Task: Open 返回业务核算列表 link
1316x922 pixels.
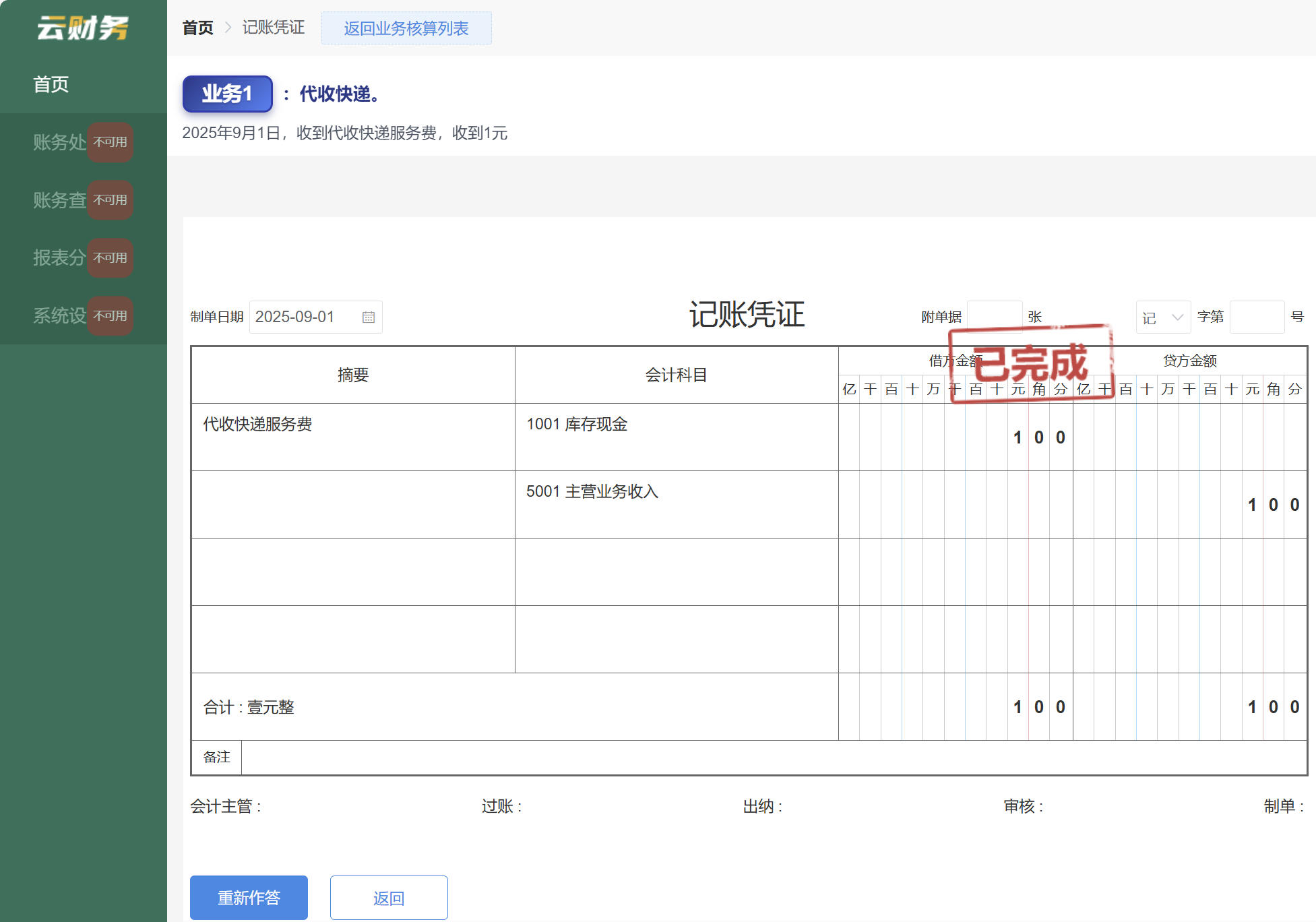Action: (x=407, y=28)
